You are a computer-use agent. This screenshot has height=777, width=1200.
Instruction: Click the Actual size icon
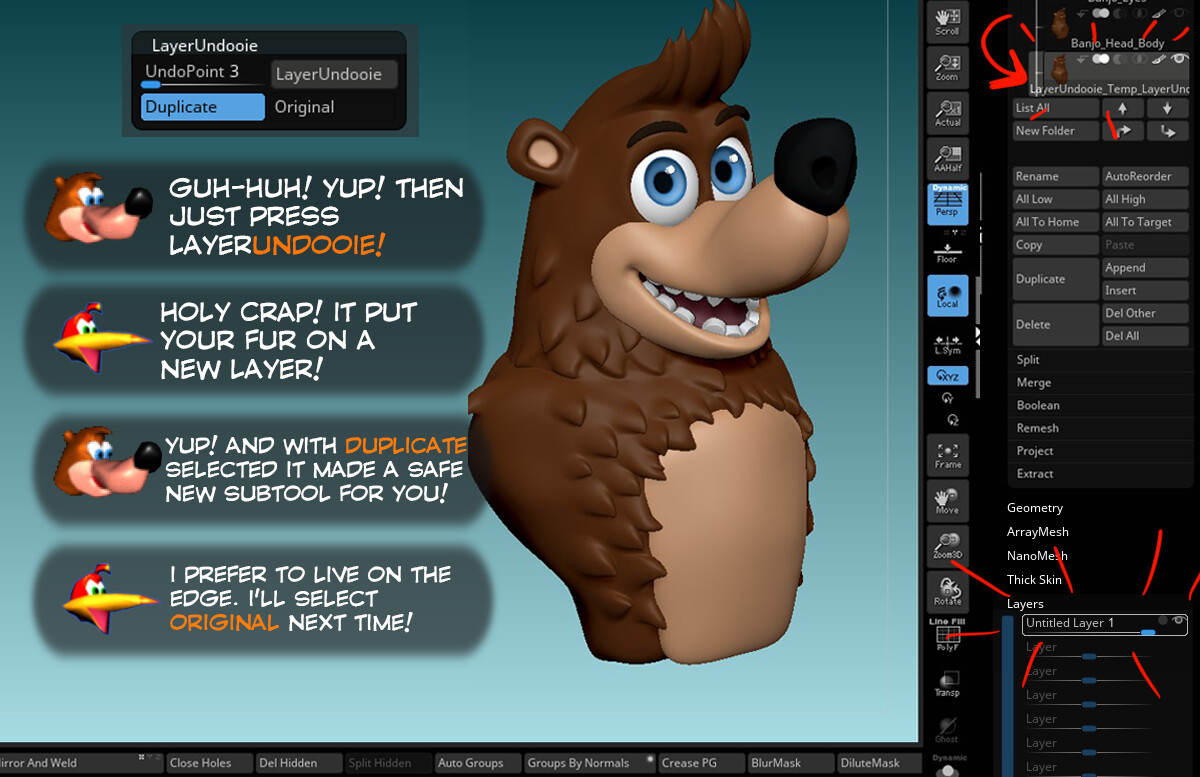[x=947, y=111]
